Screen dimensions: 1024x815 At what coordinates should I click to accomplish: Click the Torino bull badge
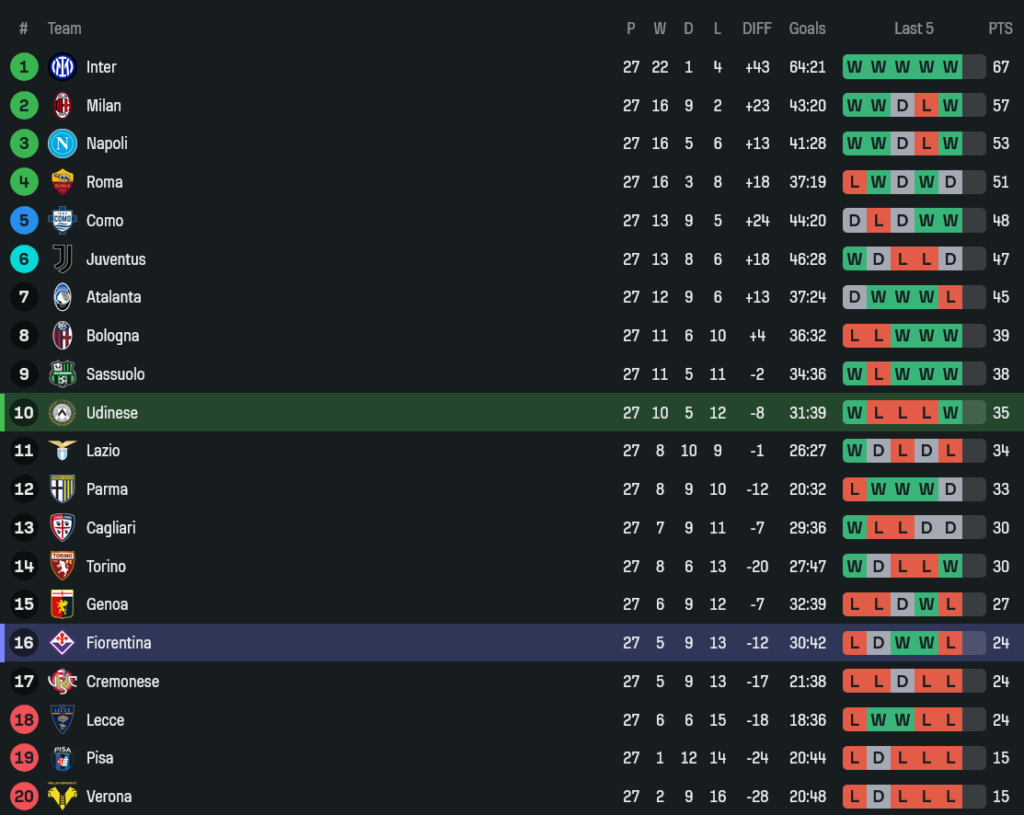(x=62, y=566)
